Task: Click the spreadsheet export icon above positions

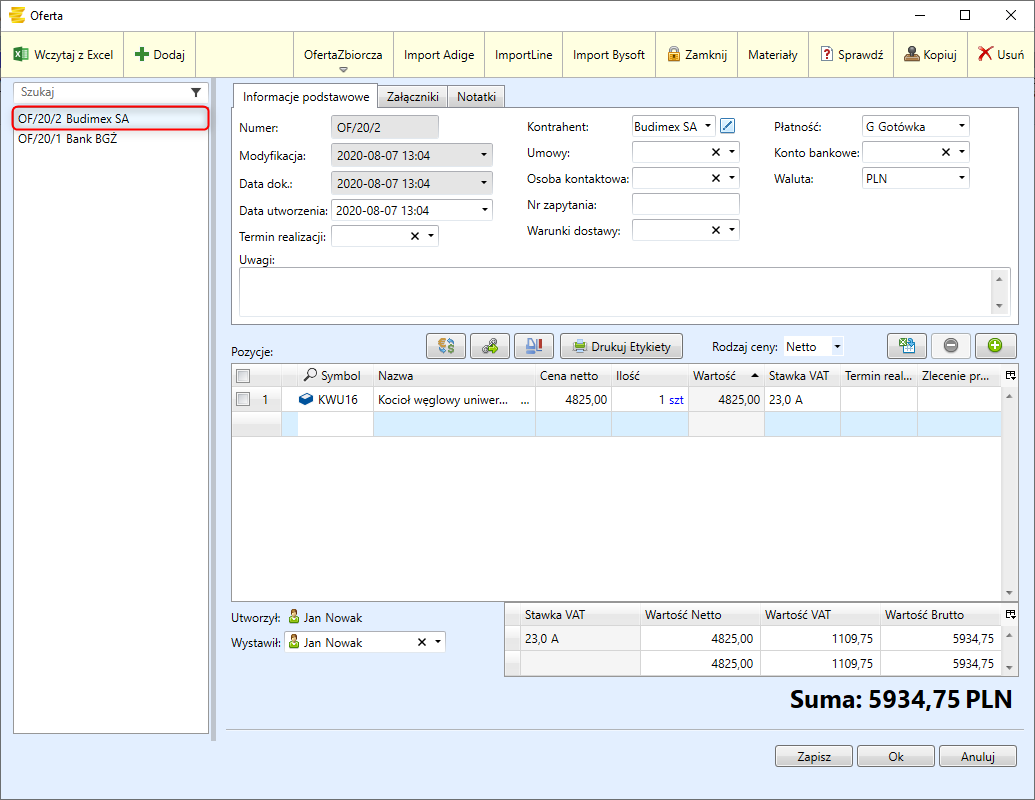Action: 907,346
